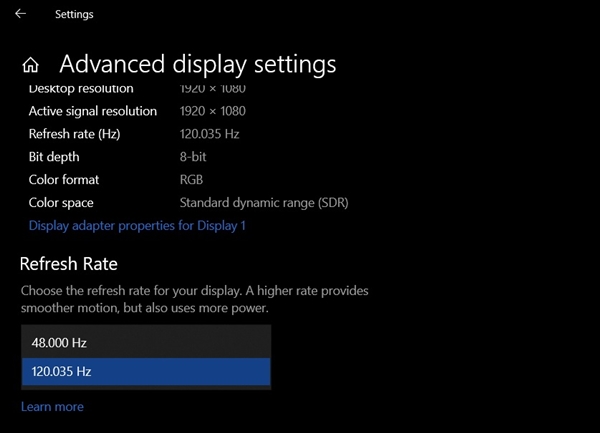The width and height of the screenshot is (600, 433).
Task: Click the Settings window title text
Action: click(x=74, y=15)
